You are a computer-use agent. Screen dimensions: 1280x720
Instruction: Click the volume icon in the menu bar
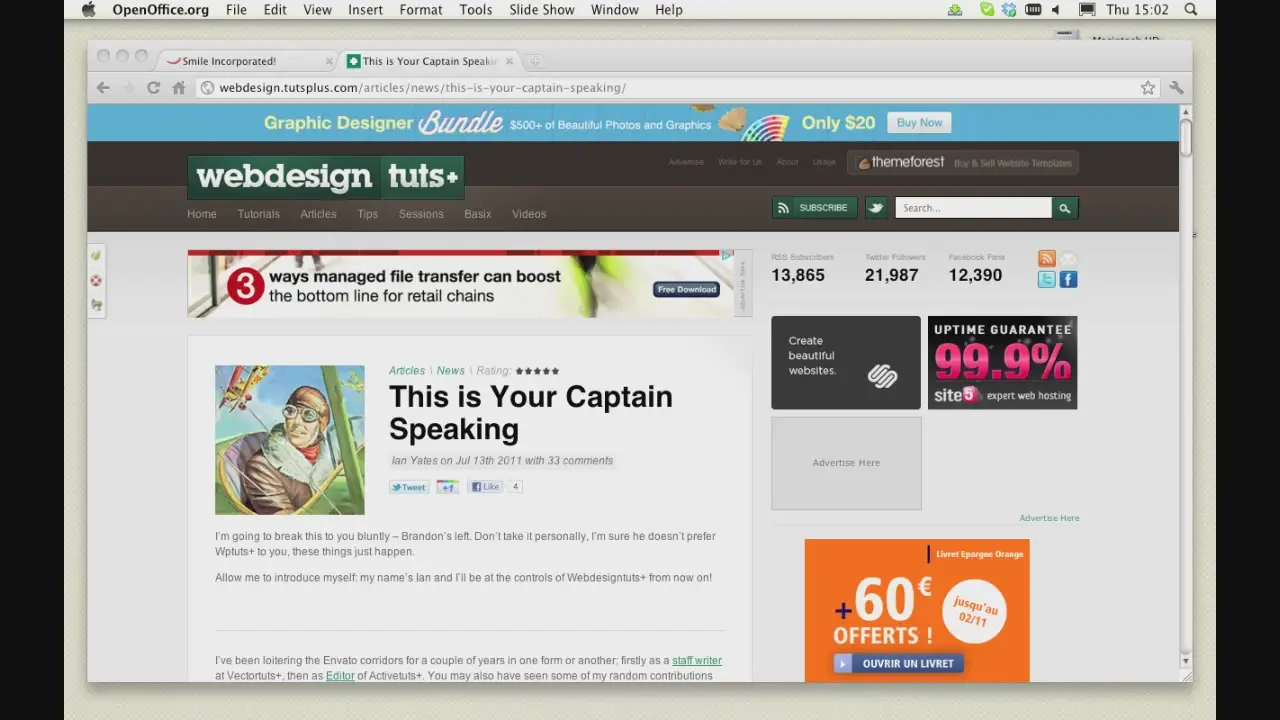pos(1055,10)
